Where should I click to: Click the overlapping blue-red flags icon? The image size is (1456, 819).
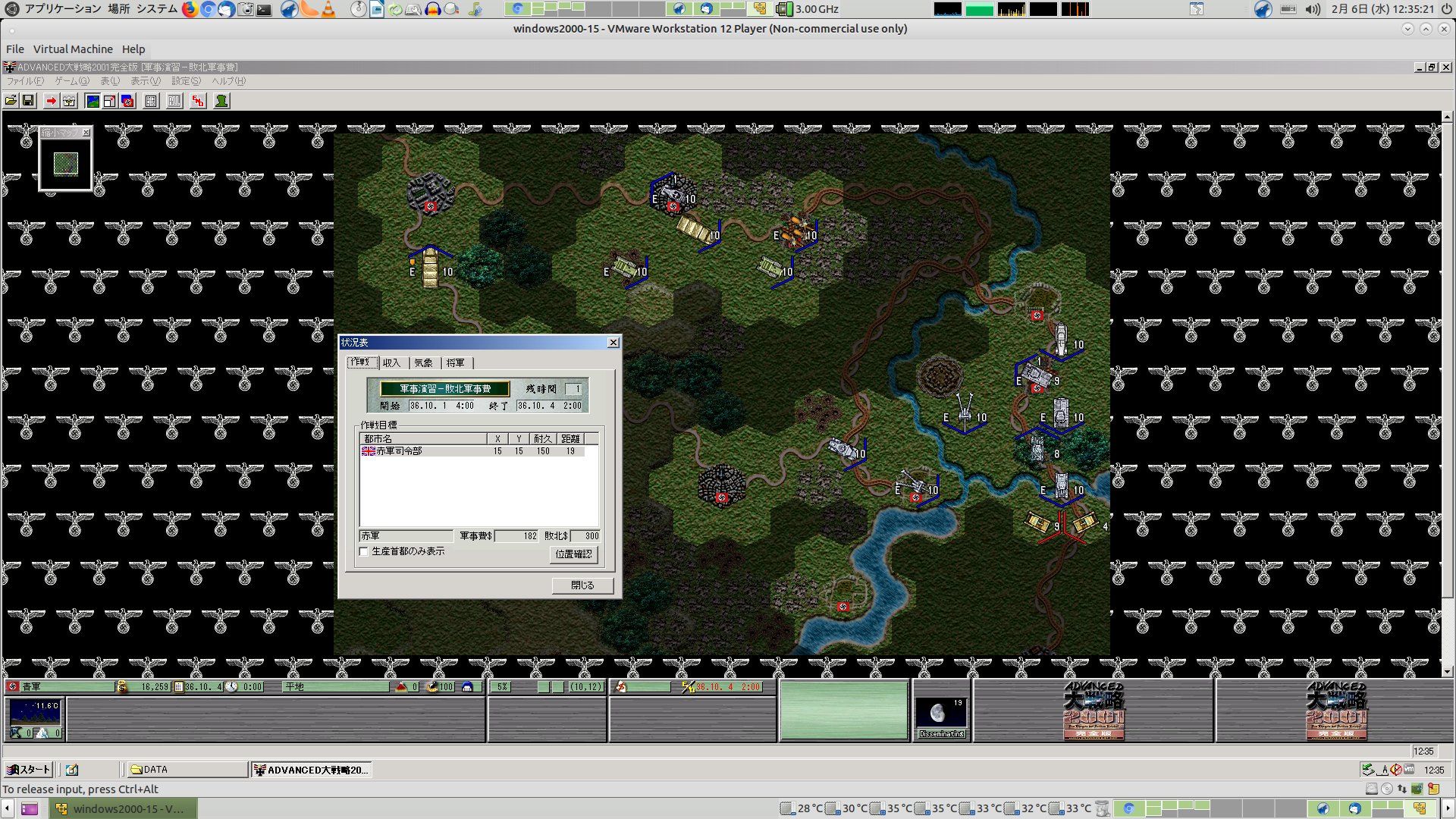(127, 101)
